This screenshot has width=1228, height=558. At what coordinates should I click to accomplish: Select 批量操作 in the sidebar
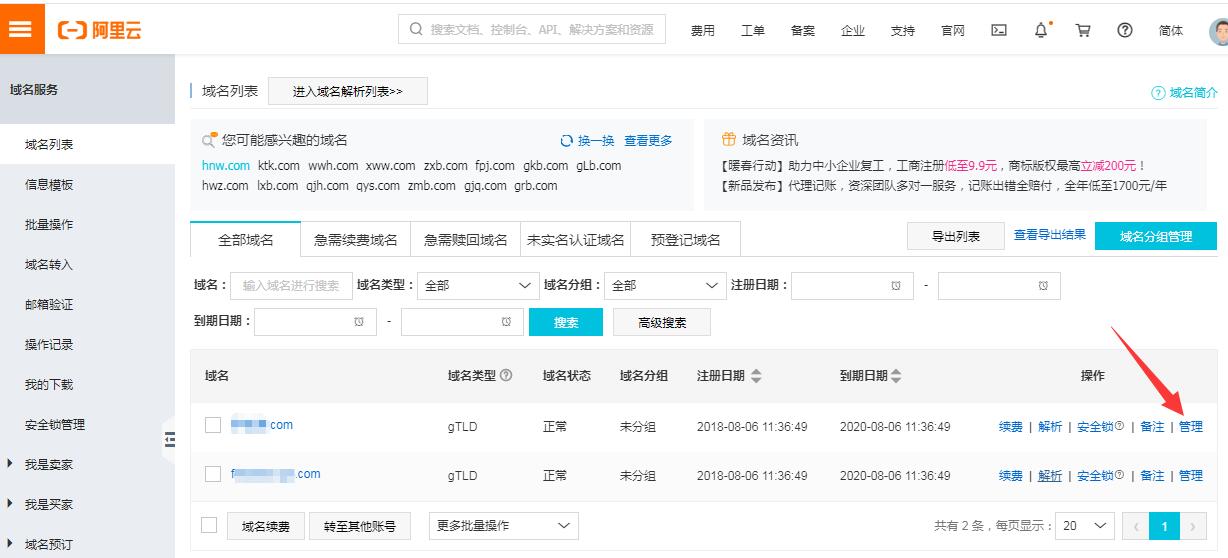coord(49,224)
